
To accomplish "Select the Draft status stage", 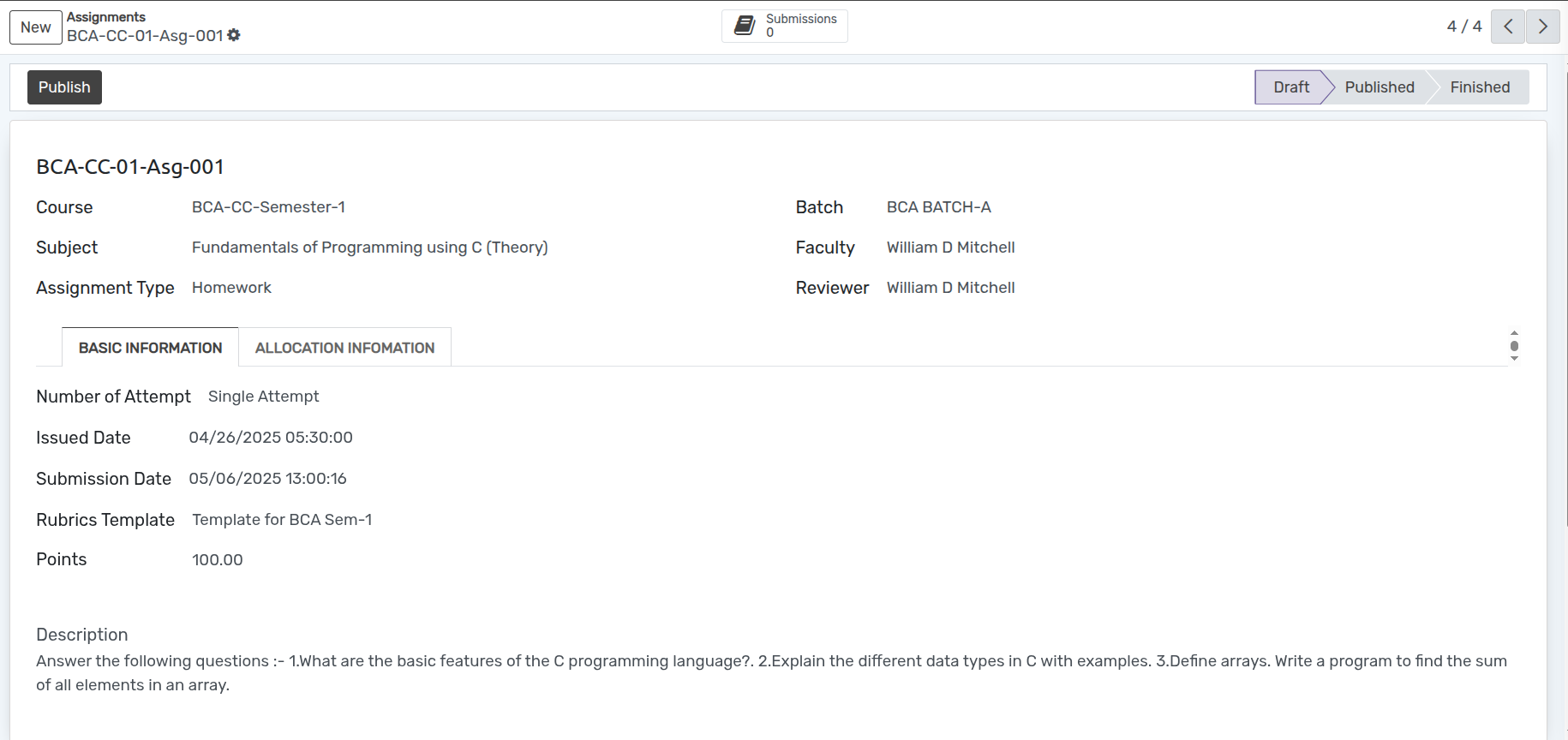I will pos(1290,87).
